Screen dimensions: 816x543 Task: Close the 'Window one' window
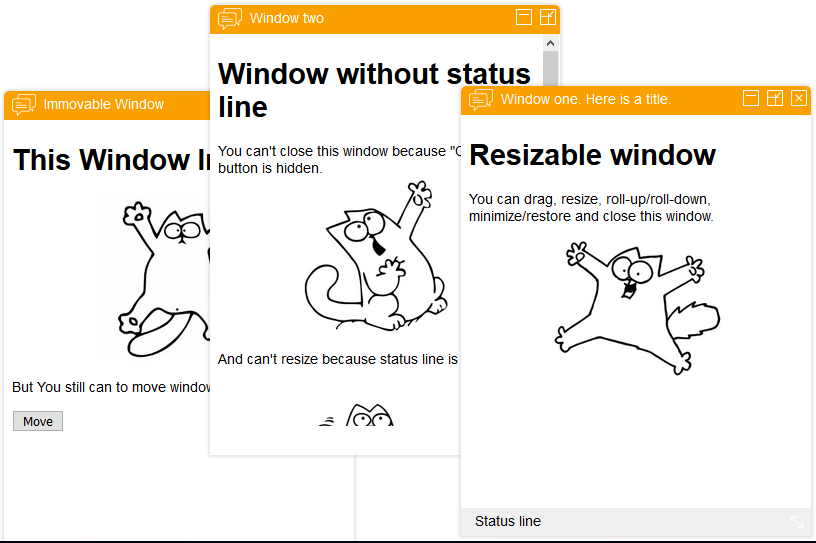click(x=798, y=97)
